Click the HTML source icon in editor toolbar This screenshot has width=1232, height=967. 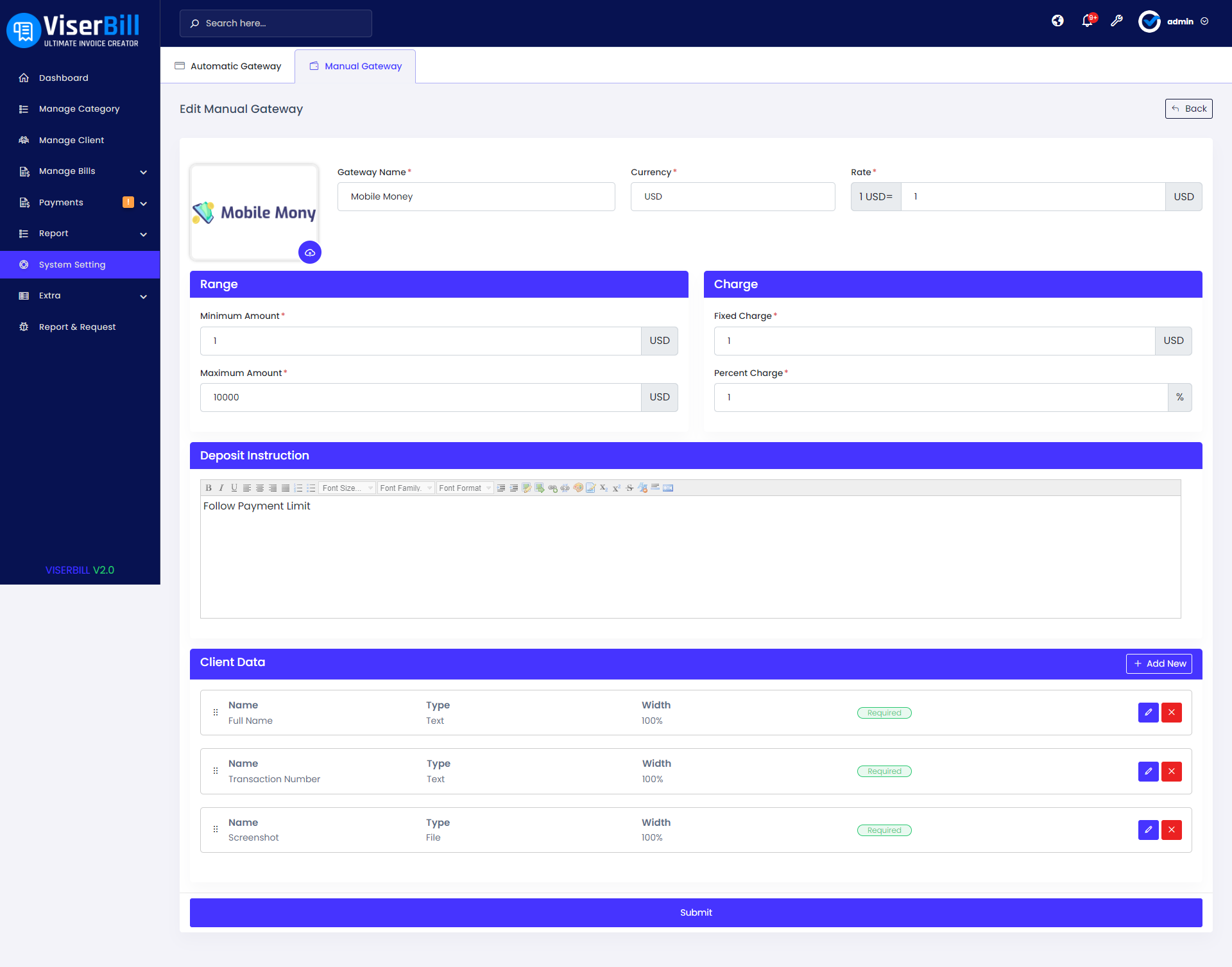(668, 488)
